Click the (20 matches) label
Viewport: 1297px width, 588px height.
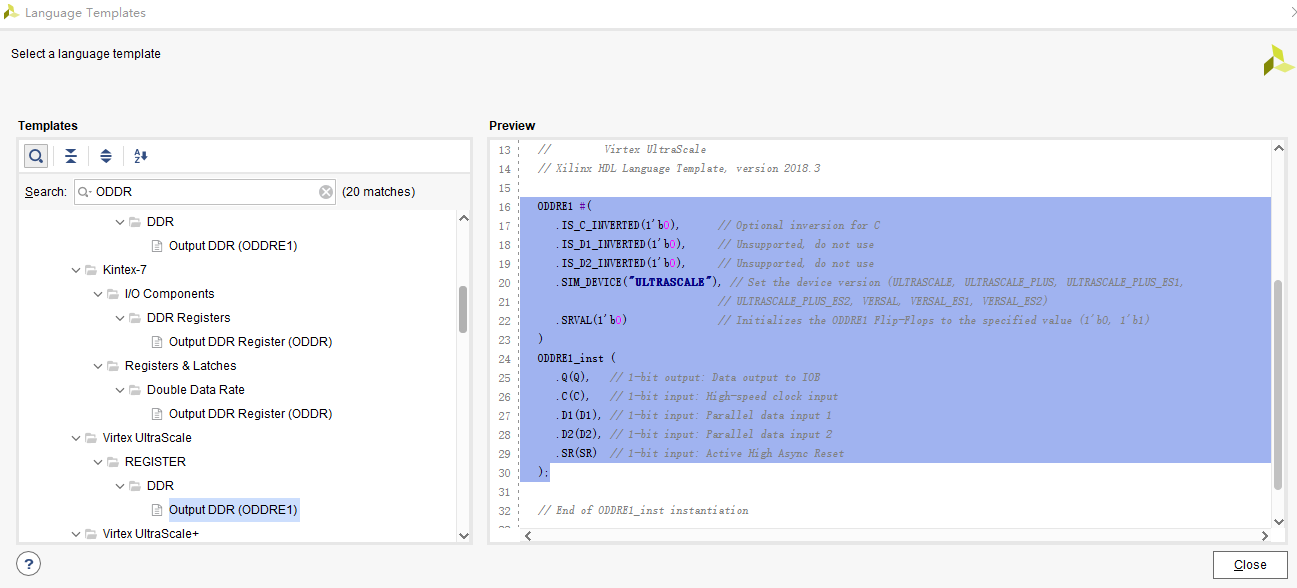(x=378, y=192)
